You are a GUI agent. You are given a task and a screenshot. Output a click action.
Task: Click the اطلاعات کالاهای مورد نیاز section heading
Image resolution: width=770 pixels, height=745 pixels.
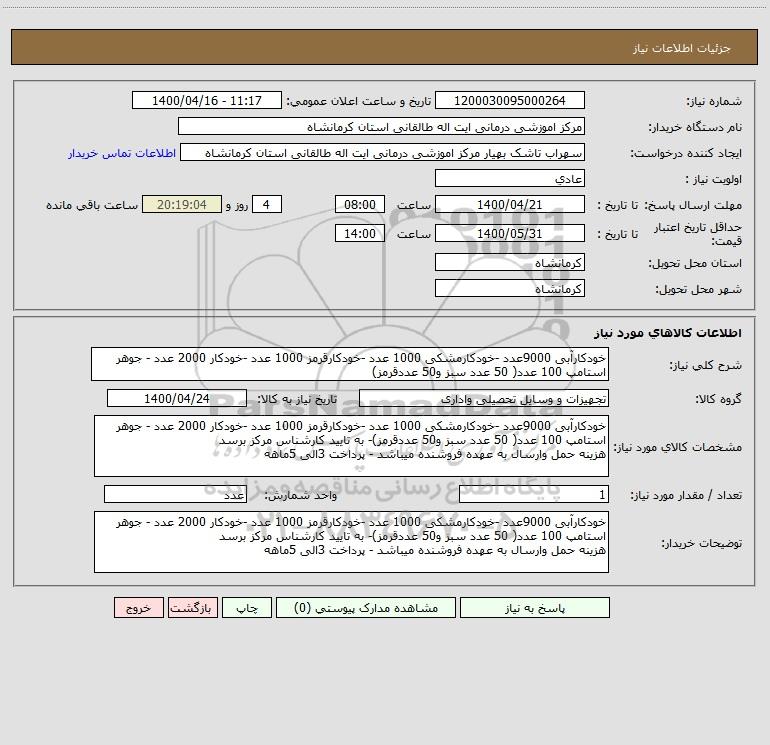pos(668,333)
